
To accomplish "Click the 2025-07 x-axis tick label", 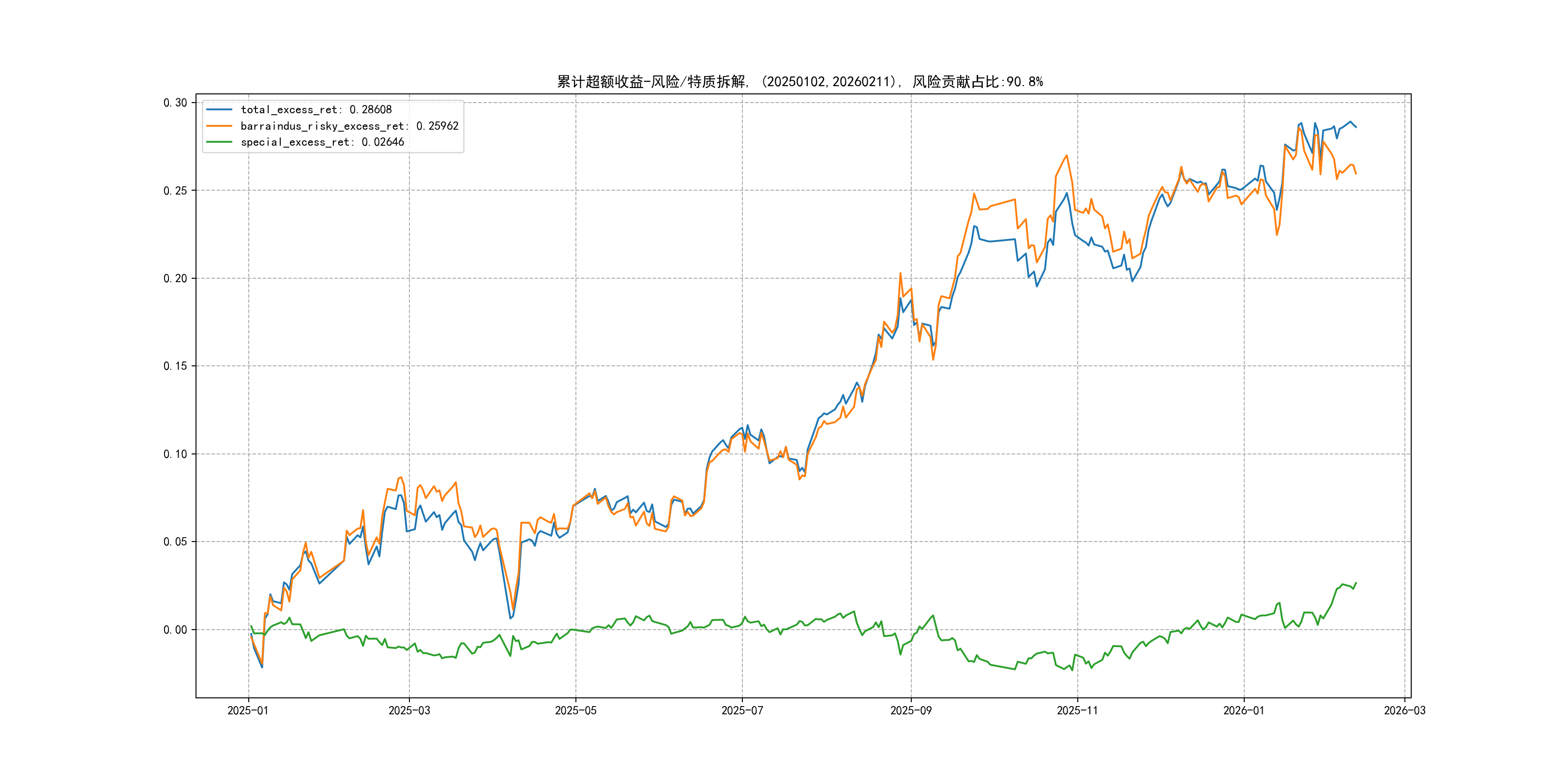I will pyautogui.click(x=742, y=710).
